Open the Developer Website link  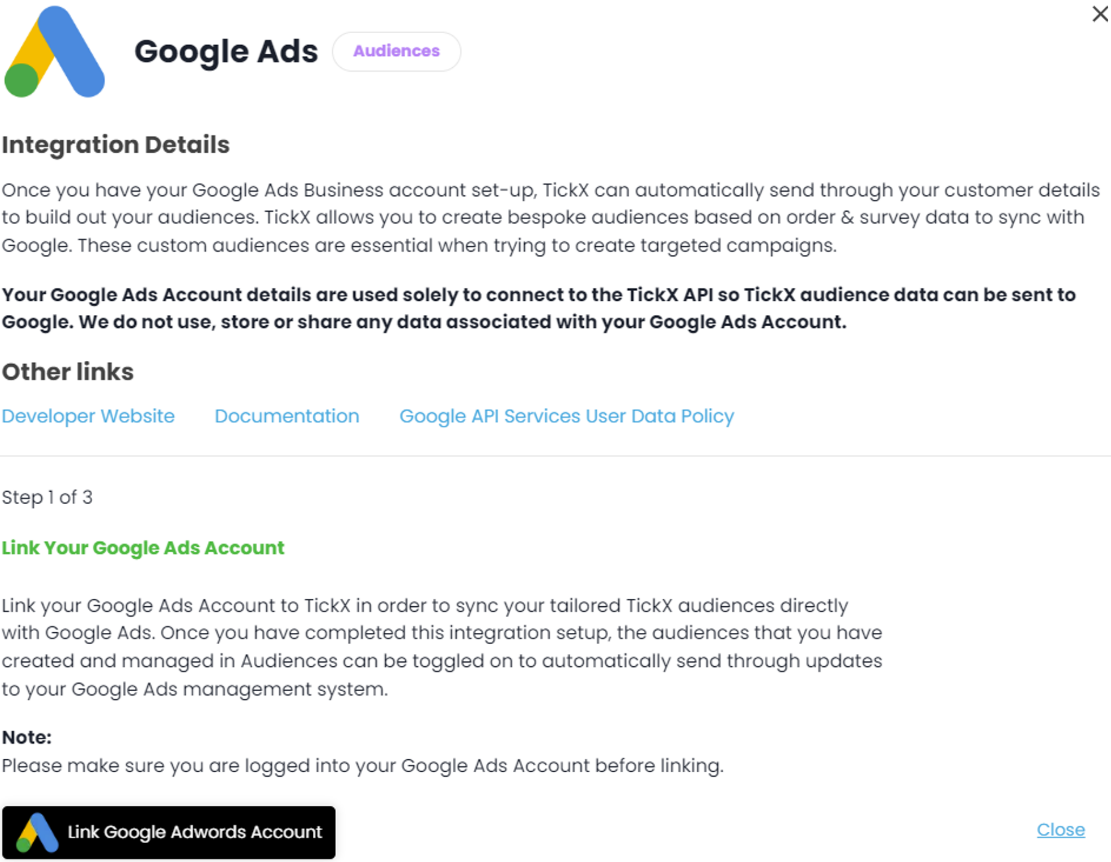(88, 416)
